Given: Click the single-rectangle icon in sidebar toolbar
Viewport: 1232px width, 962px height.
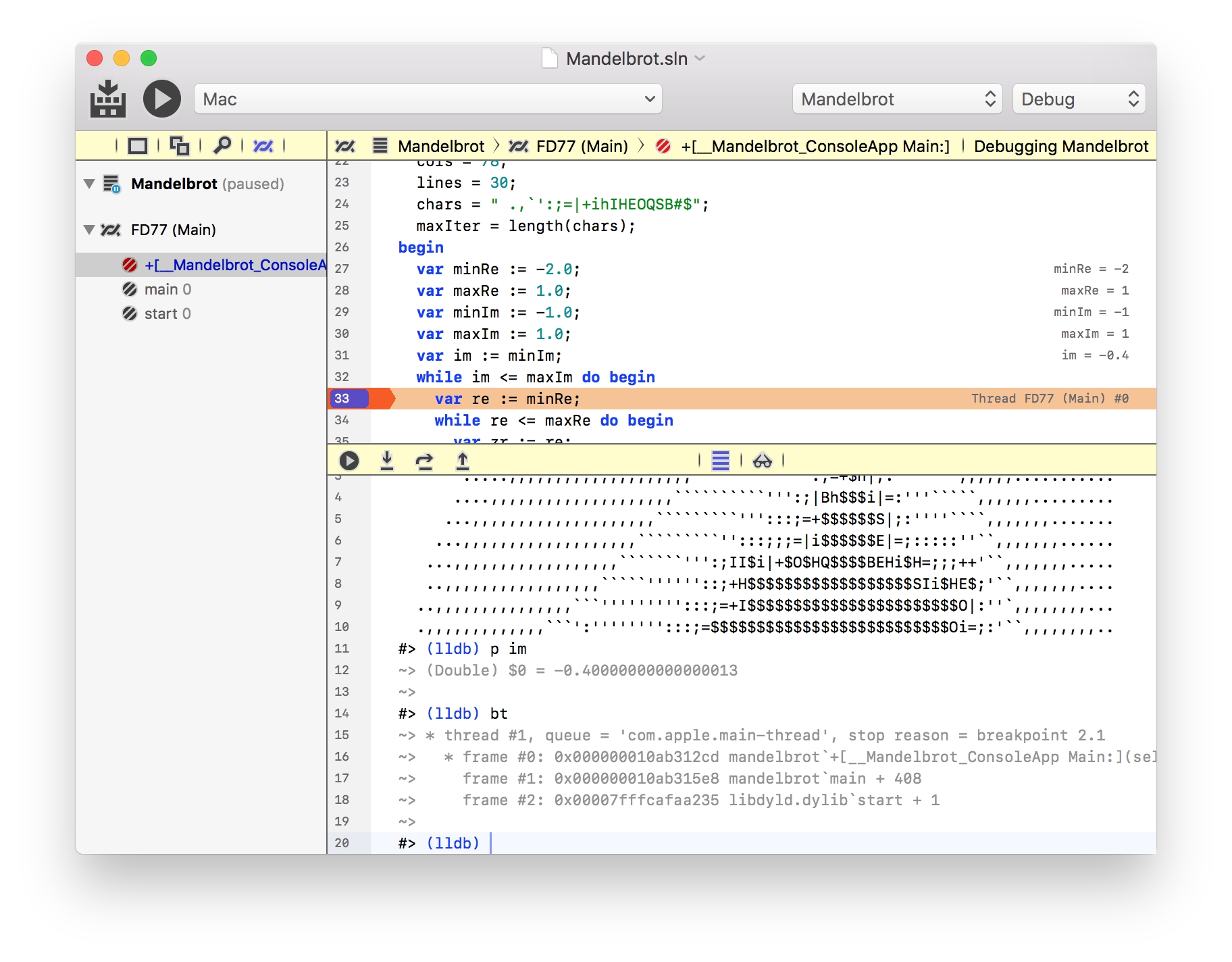Looking at the screenshot, I should (x=138, y=145).
